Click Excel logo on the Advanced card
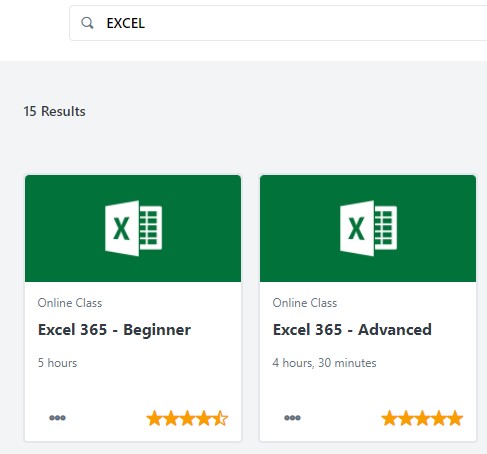The width and height of the screenshot is (487, 454). pos(368,228)
